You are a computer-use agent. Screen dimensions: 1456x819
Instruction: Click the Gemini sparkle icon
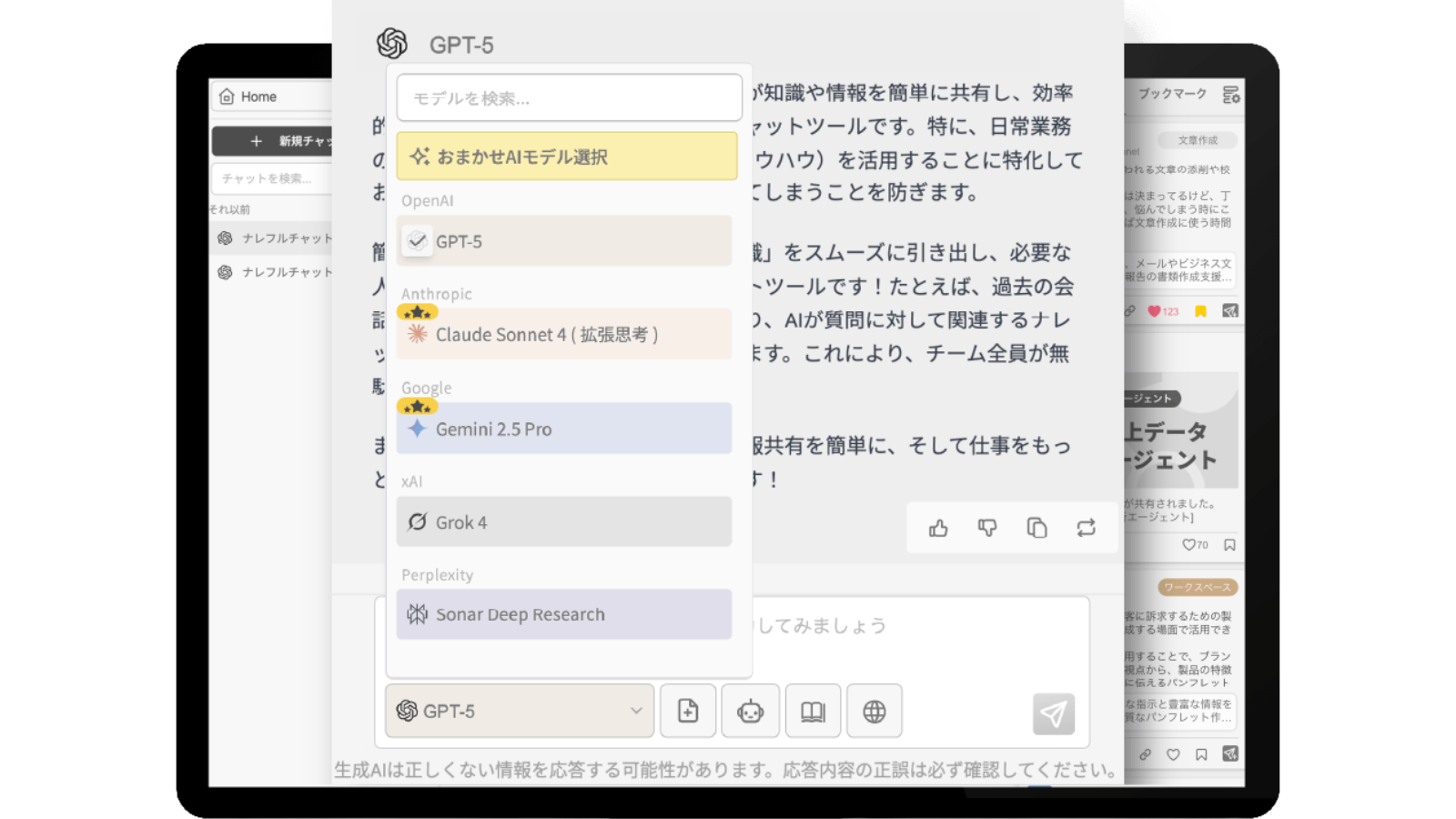click(x=417, y=429)
